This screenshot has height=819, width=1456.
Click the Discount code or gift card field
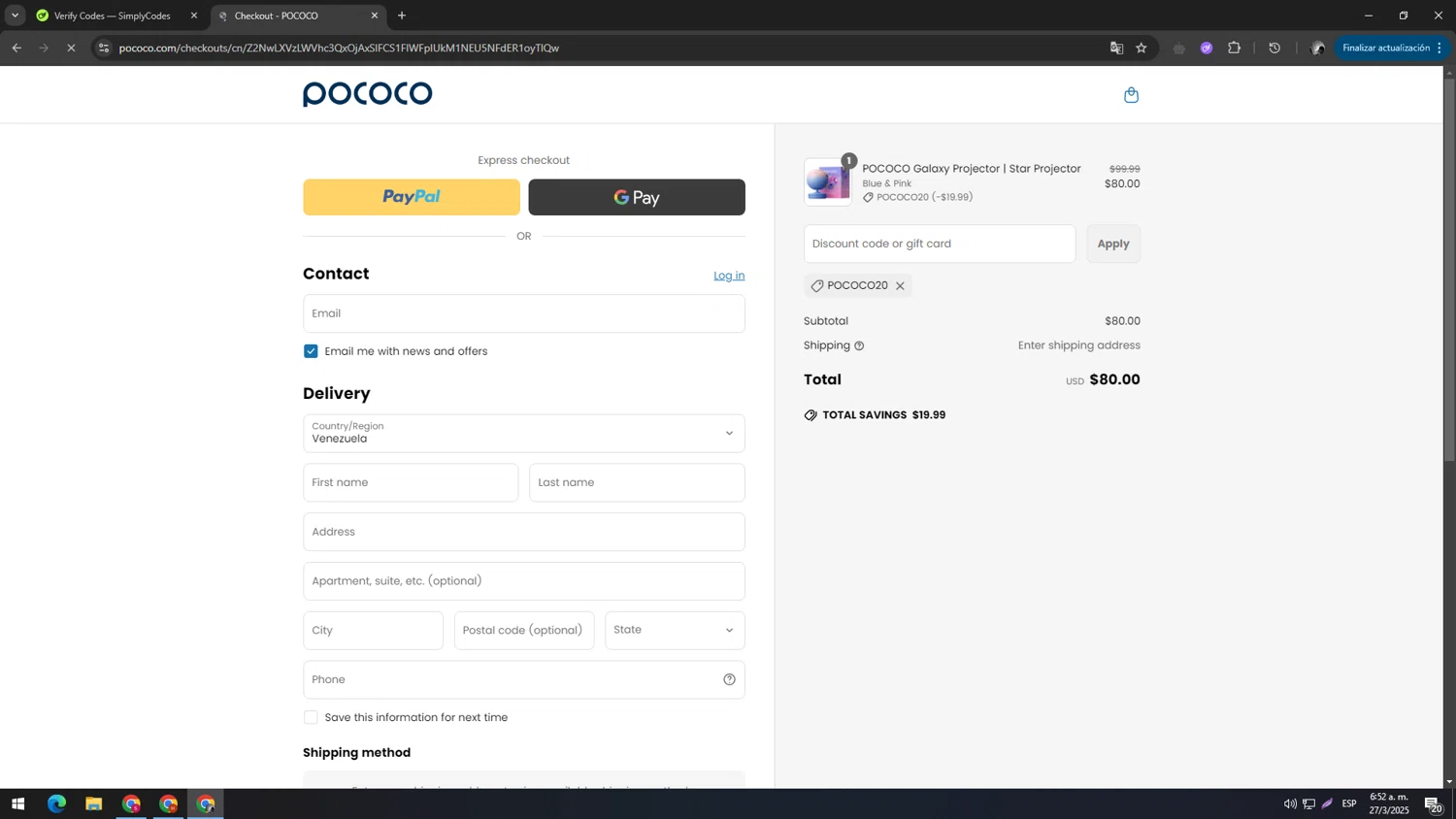(x=940, y=244)
